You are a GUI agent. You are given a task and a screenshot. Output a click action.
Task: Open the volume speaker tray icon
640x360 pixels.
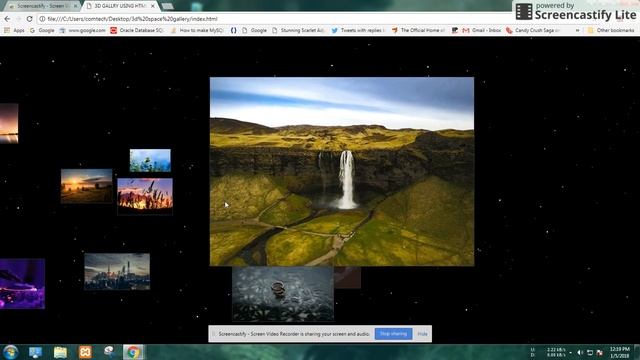pos(580,353)
